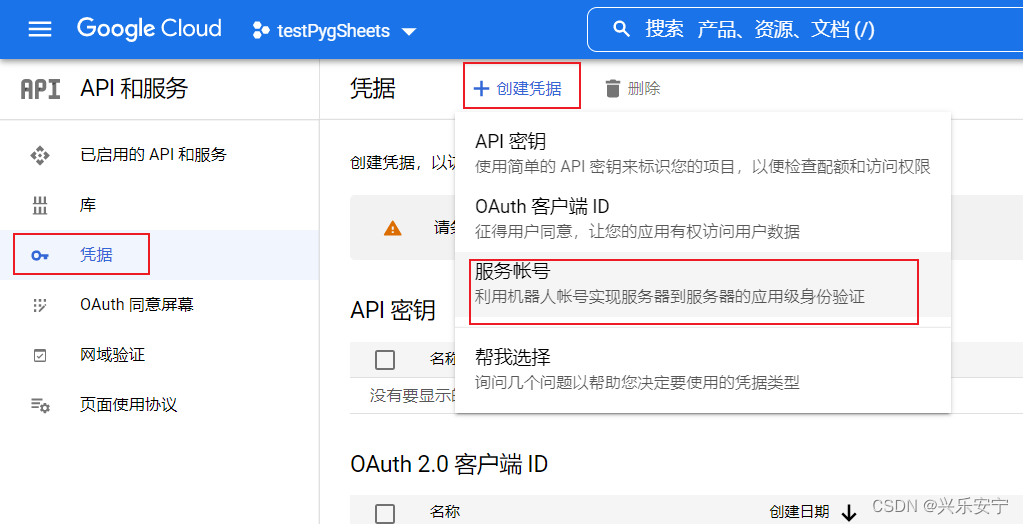The height and width of the screenshot is (524, 1023).
Task: Click the library shelf icon
Action: coord(40,206)
